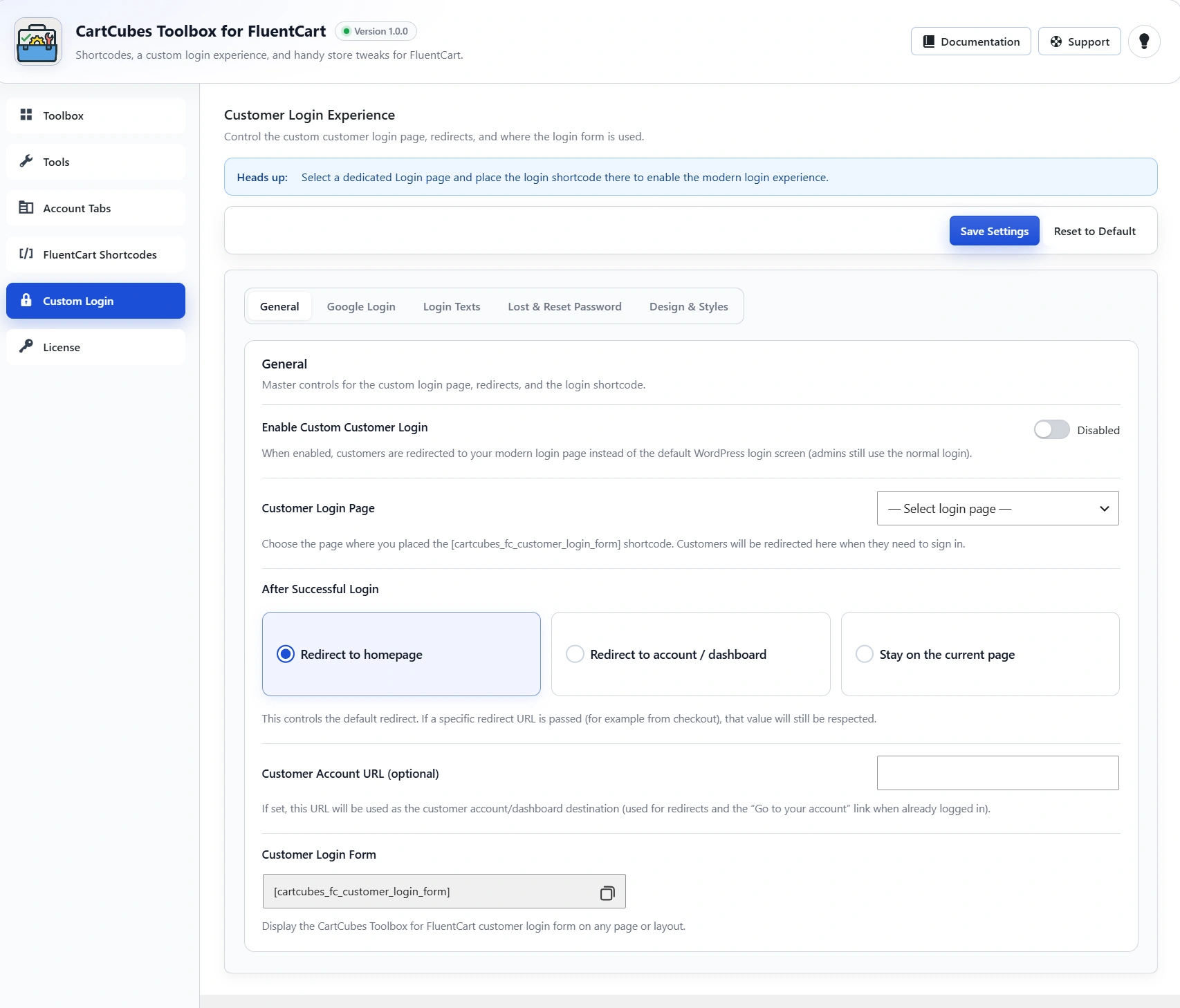Switch to Lost & Reset Password tab
The width and height of the screenshot is (1180, 1008).
(x=564, y=306)
